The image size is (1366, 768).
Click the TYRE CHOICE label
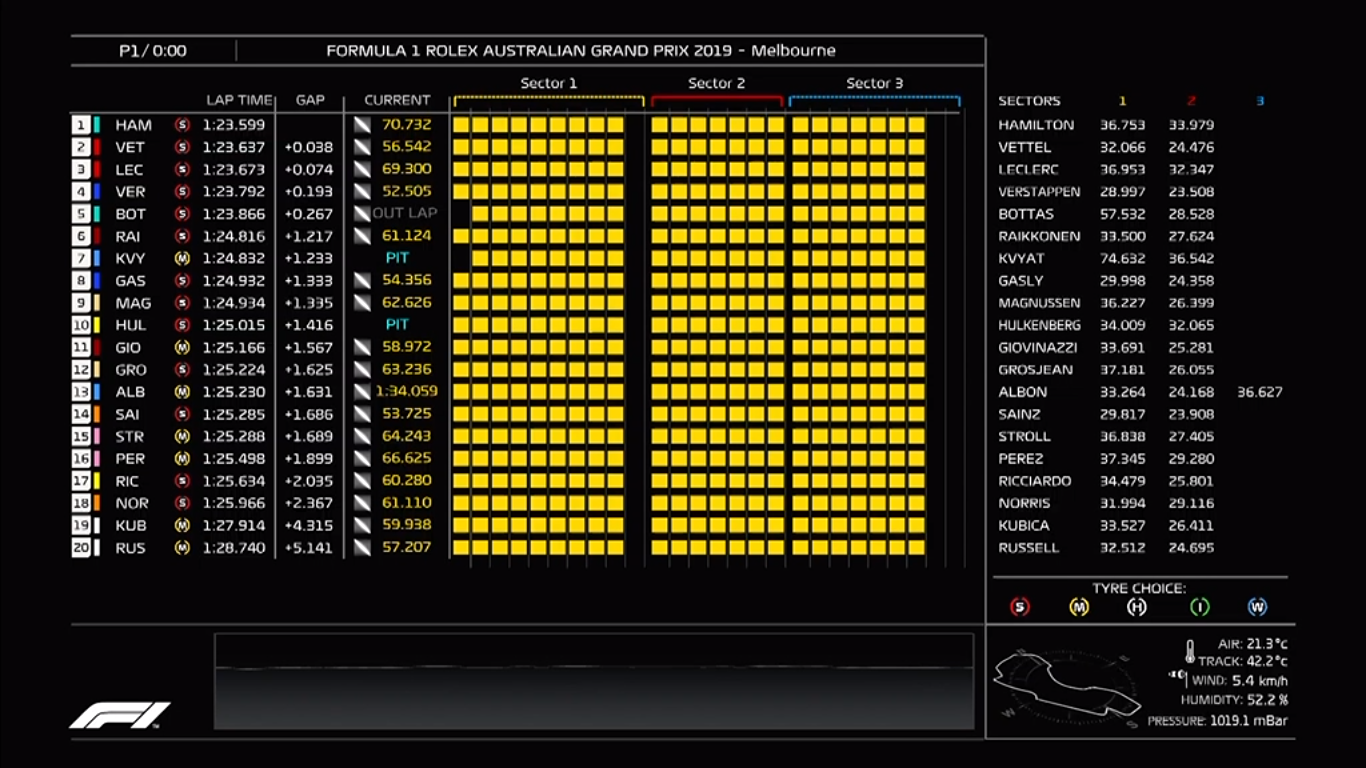point(1139,588)
